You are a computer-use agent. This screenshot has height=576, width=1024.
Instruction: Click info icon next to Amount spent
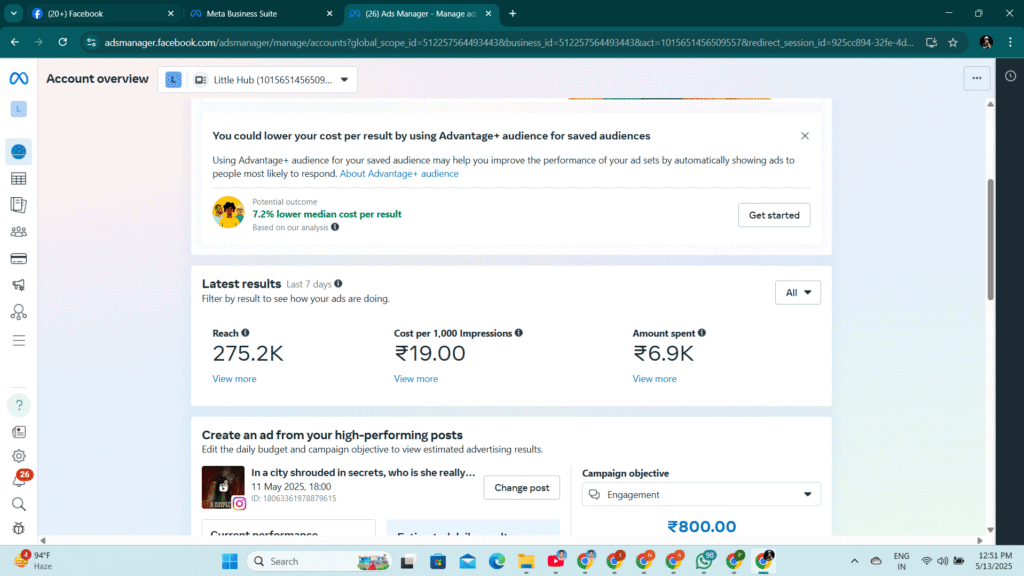pos(702,333)
